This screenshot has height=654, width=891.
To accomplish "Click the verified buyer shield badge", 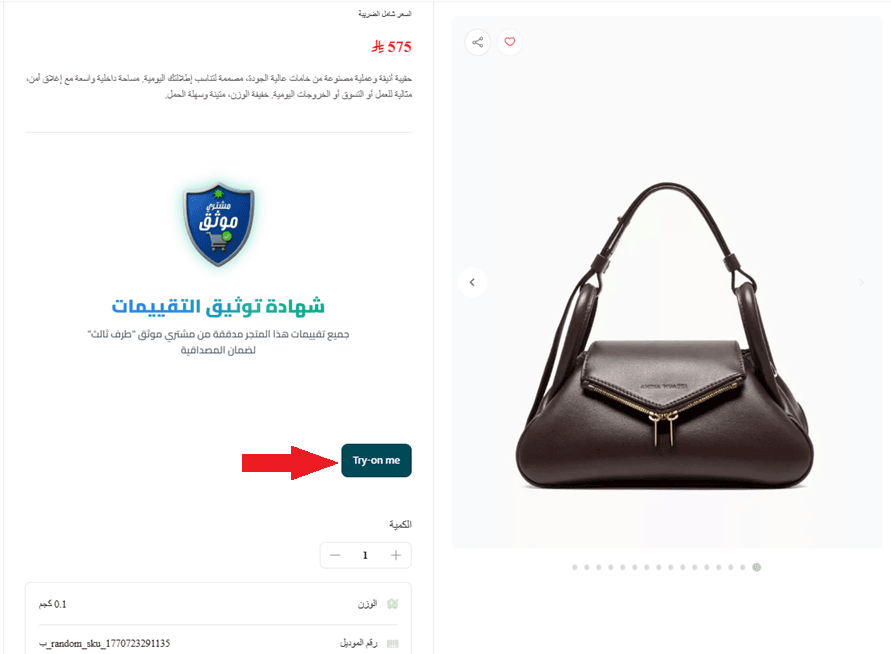I will tap(218, 224).
